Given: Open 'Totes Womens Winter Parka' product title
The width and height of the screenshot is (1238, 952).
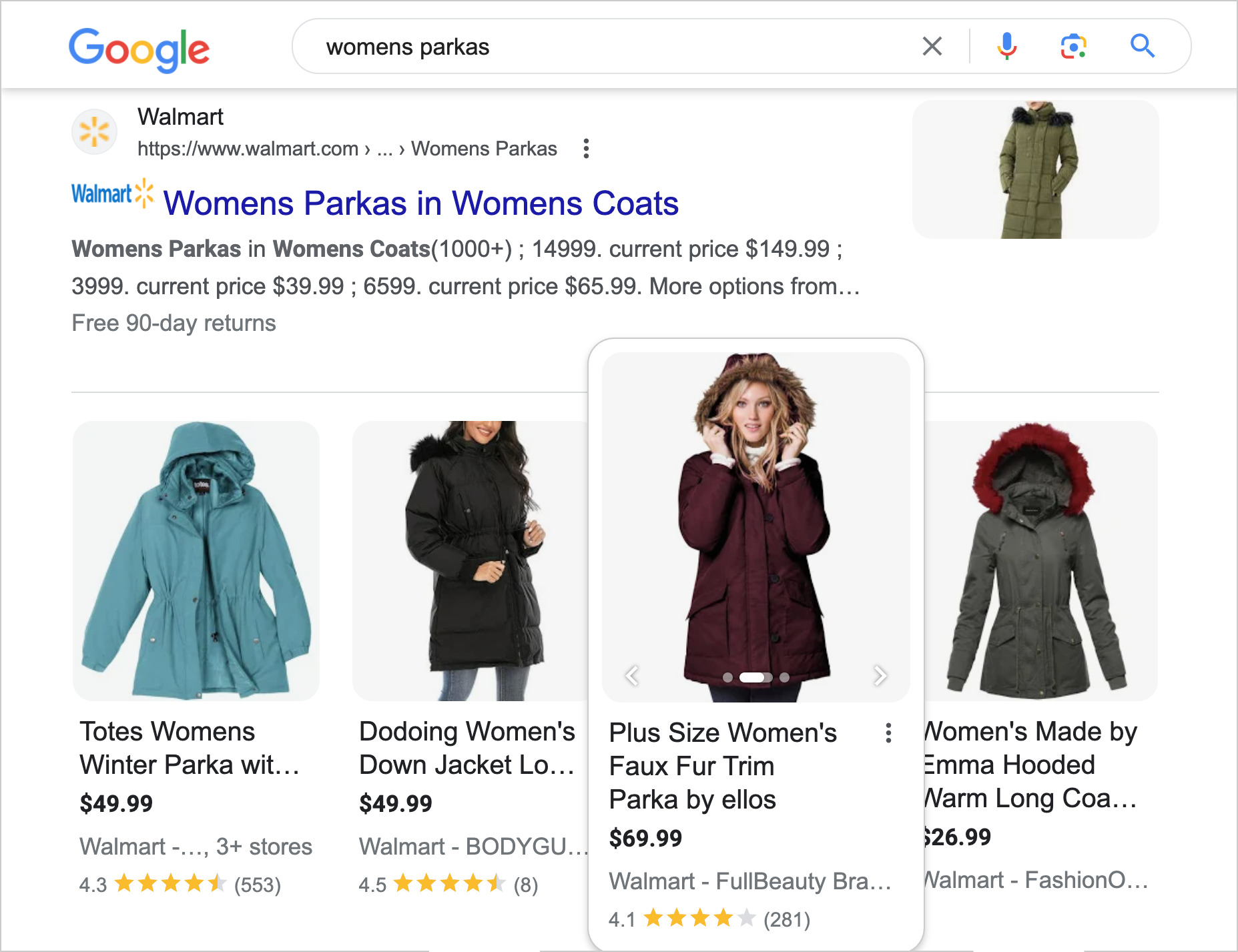Looking at the screenshot, I should (190, 748).
